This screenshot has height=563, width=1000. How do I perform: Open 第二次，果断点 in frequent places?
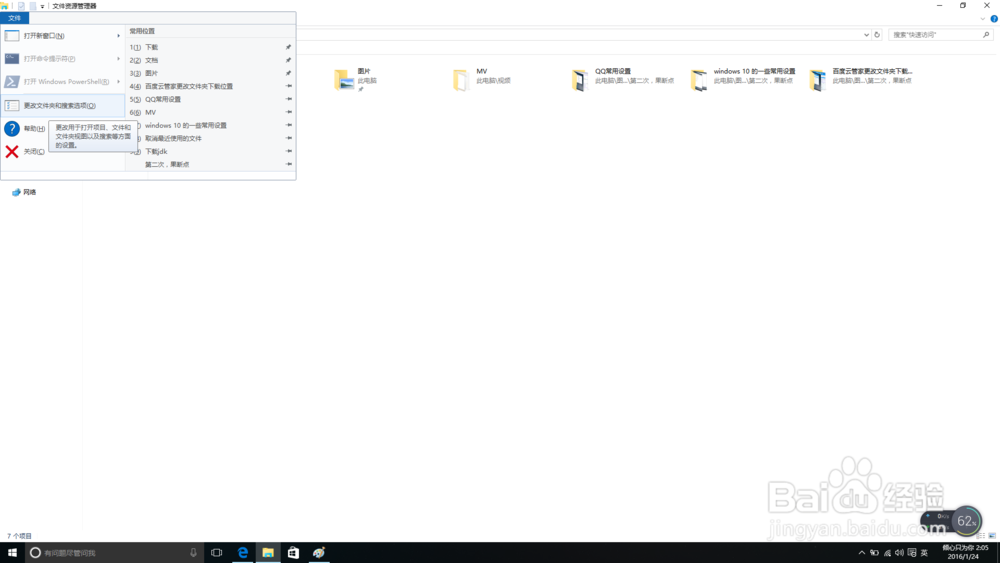point(210,165)
